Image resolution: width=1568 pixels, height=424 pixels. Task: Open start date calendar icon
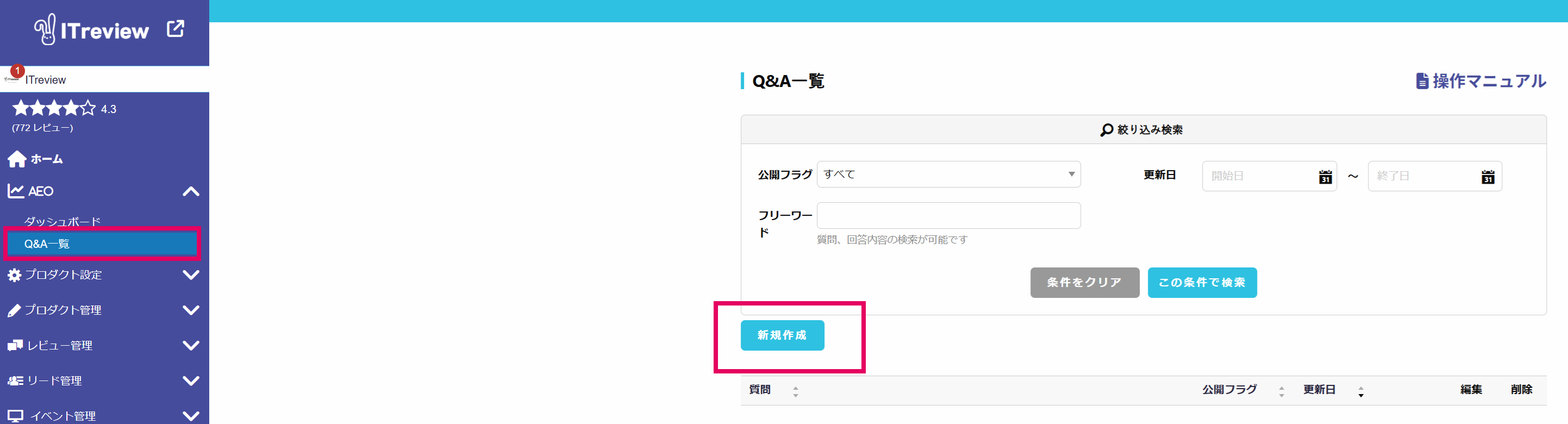point(1325,177)
